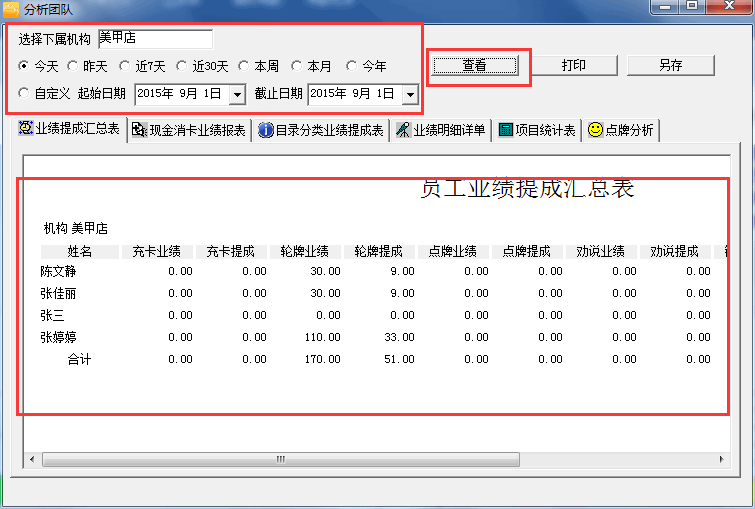Click the 劝说提成 column header
This screenshot has width=755, height=509.
click(675, 251)
